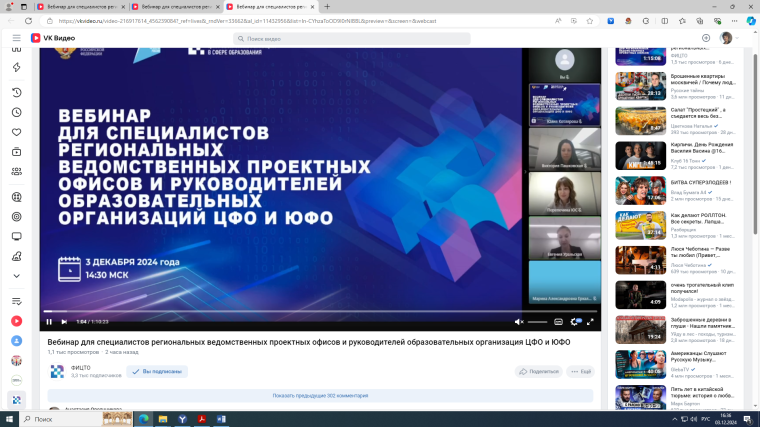760x427 pixels.
Task: Click the Поделиться share button
Action: click(x=538, y=372)
